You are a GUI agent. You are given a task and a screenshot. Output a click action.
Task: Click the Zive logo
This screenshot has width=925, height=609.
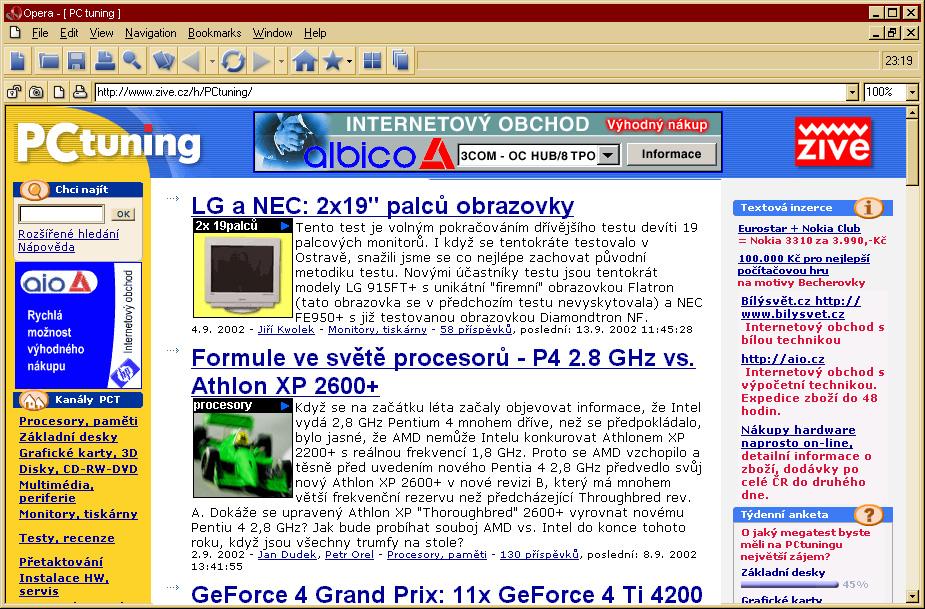(x=832, y=142)
